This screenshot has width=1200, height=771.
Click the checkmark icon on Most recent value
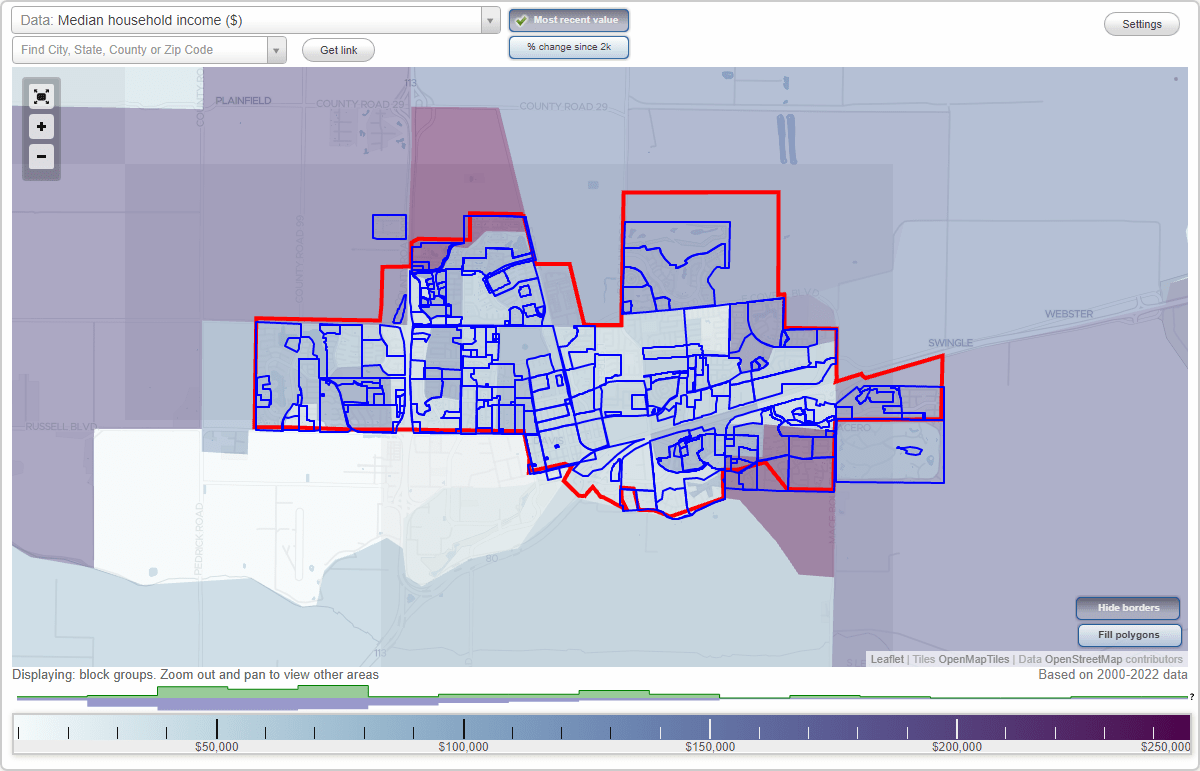tap(521, 19)
